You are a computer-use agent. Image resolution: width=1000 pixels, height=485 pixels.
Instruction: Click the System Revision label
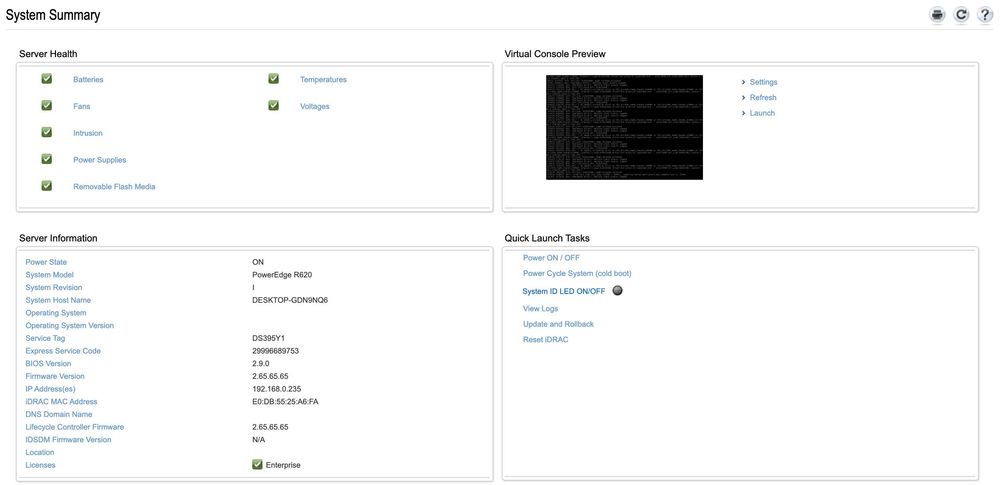(x=54, y=287)
